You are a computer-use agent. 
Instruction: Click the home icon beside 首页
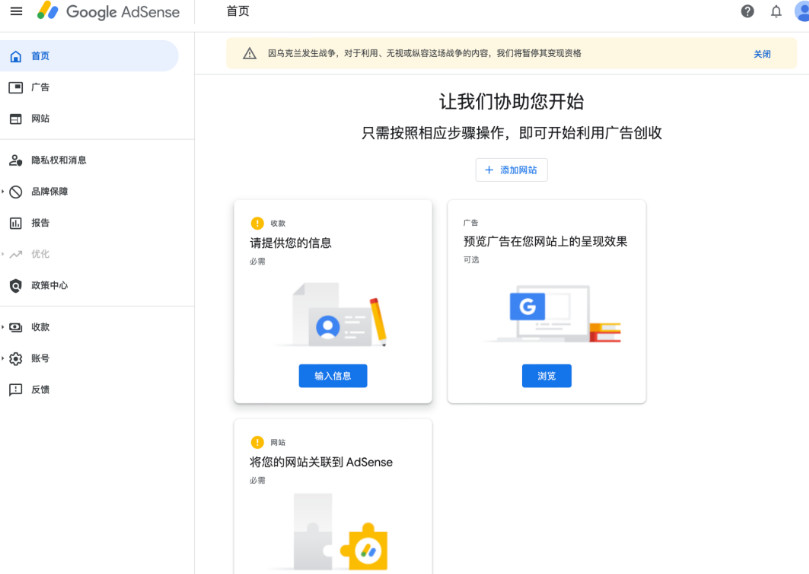tap(16, 56)
